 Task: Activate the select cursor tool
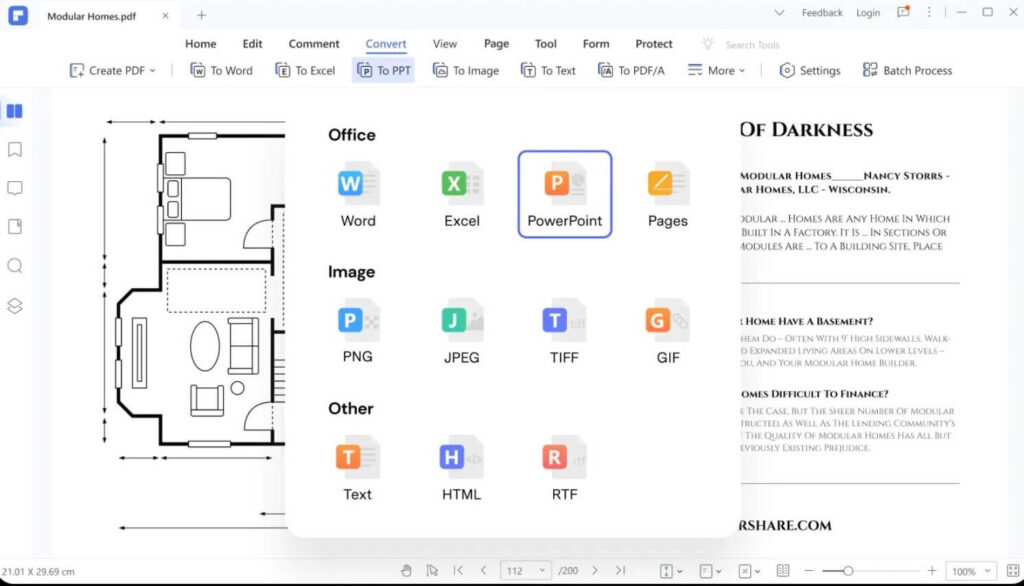[432, 571]
